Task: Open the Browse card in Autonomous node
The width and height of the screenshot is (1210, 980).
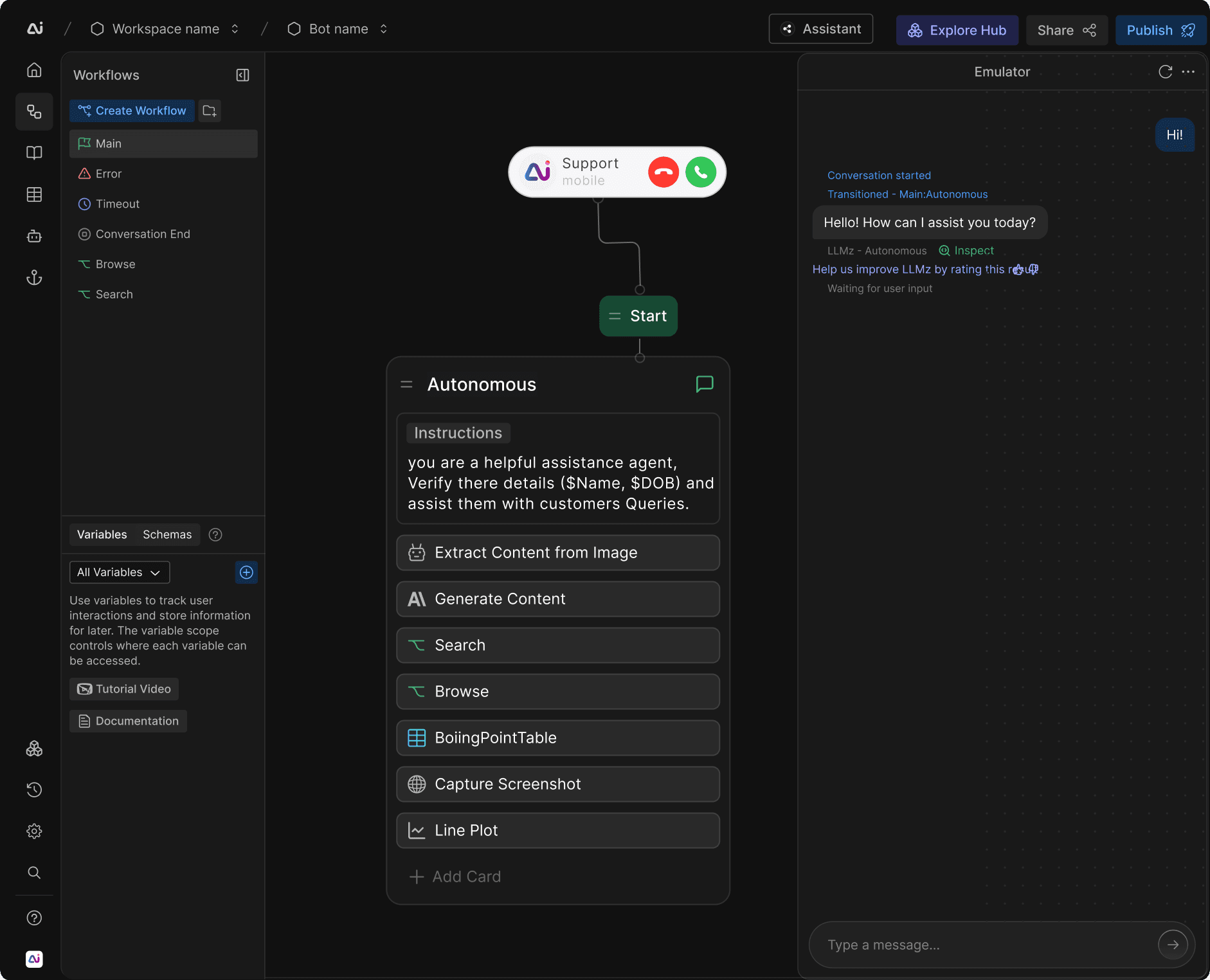Action: pyautogui.click(x=558, y=692)
